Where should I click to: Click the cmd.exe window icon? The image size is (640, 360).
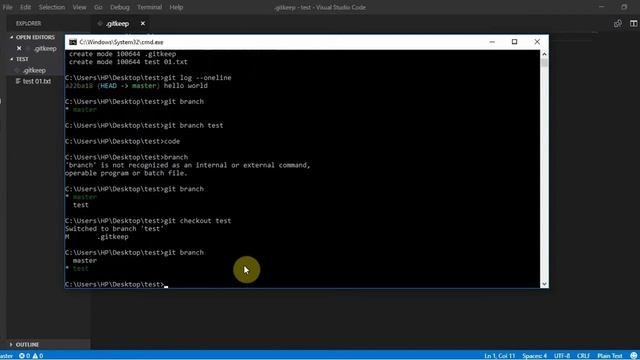tap(73, 42)
